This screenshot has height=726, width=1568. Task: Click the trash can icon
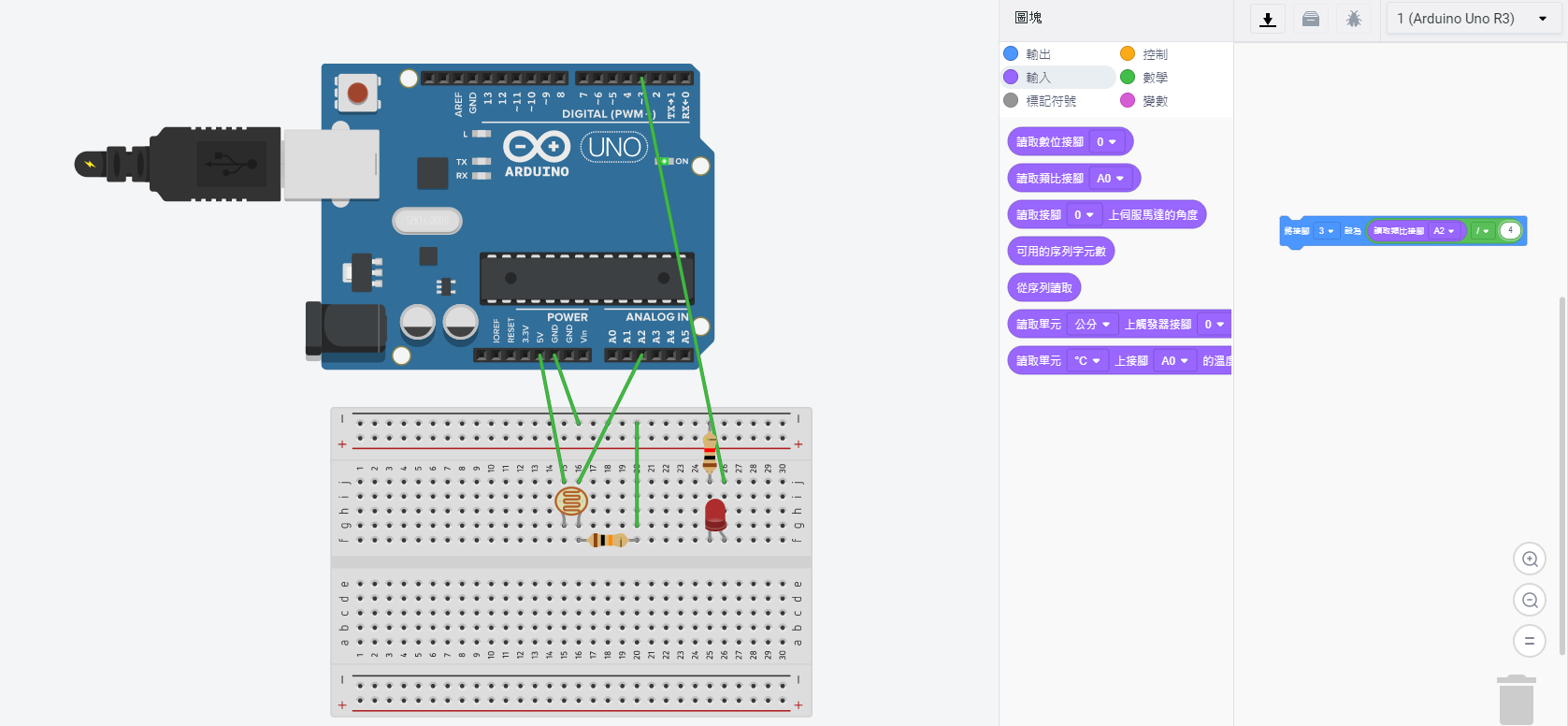[1516, 700]
